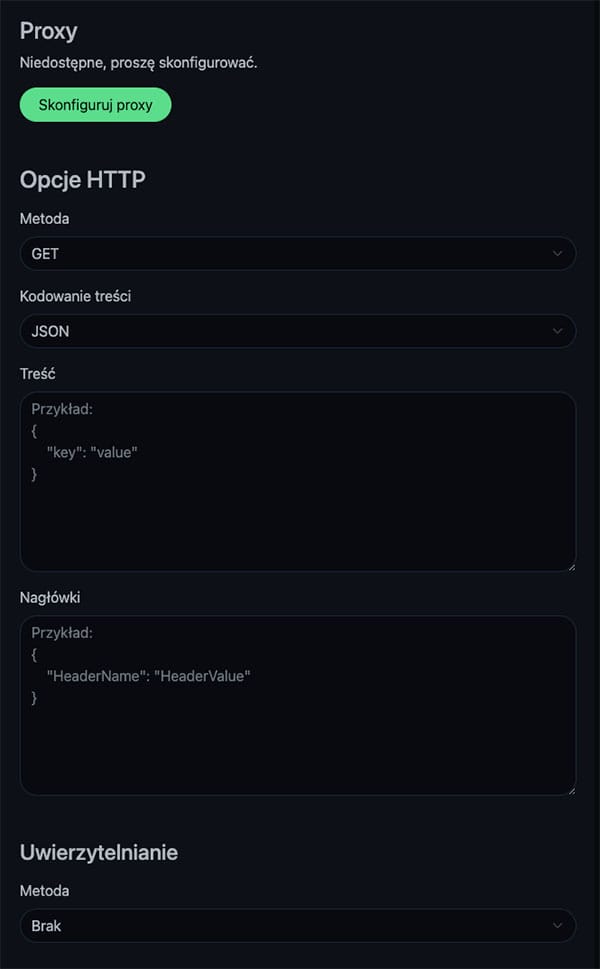Screen dimensions: 600x969
Task: Focus the Nagłówki headers text area
Action: click(297, 720)
